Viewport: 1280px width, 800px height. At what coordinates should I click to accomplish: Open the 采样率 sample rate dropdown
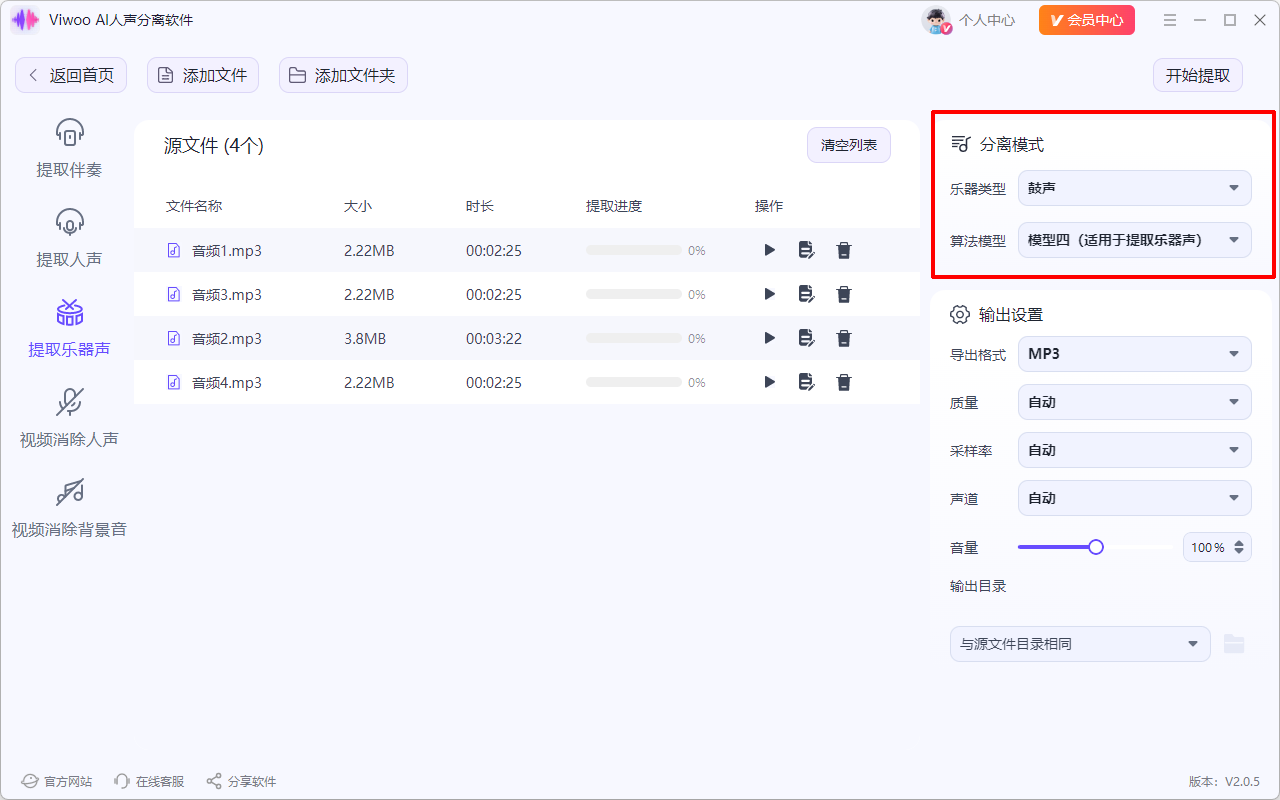[1135, 450]
